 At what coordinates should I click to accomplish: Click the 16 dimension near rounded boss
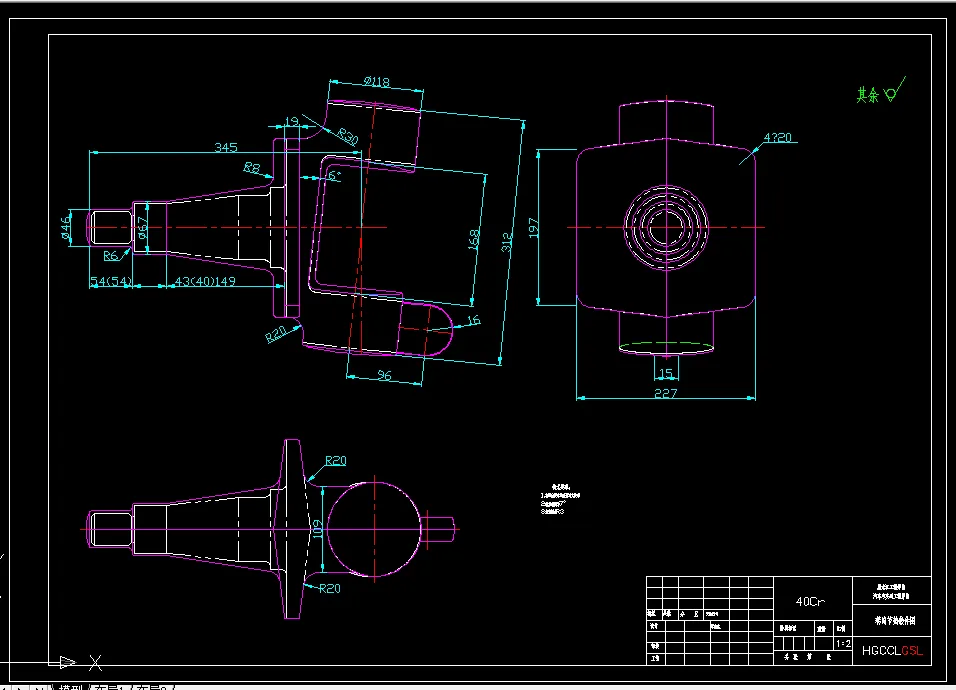click(474, 321)
